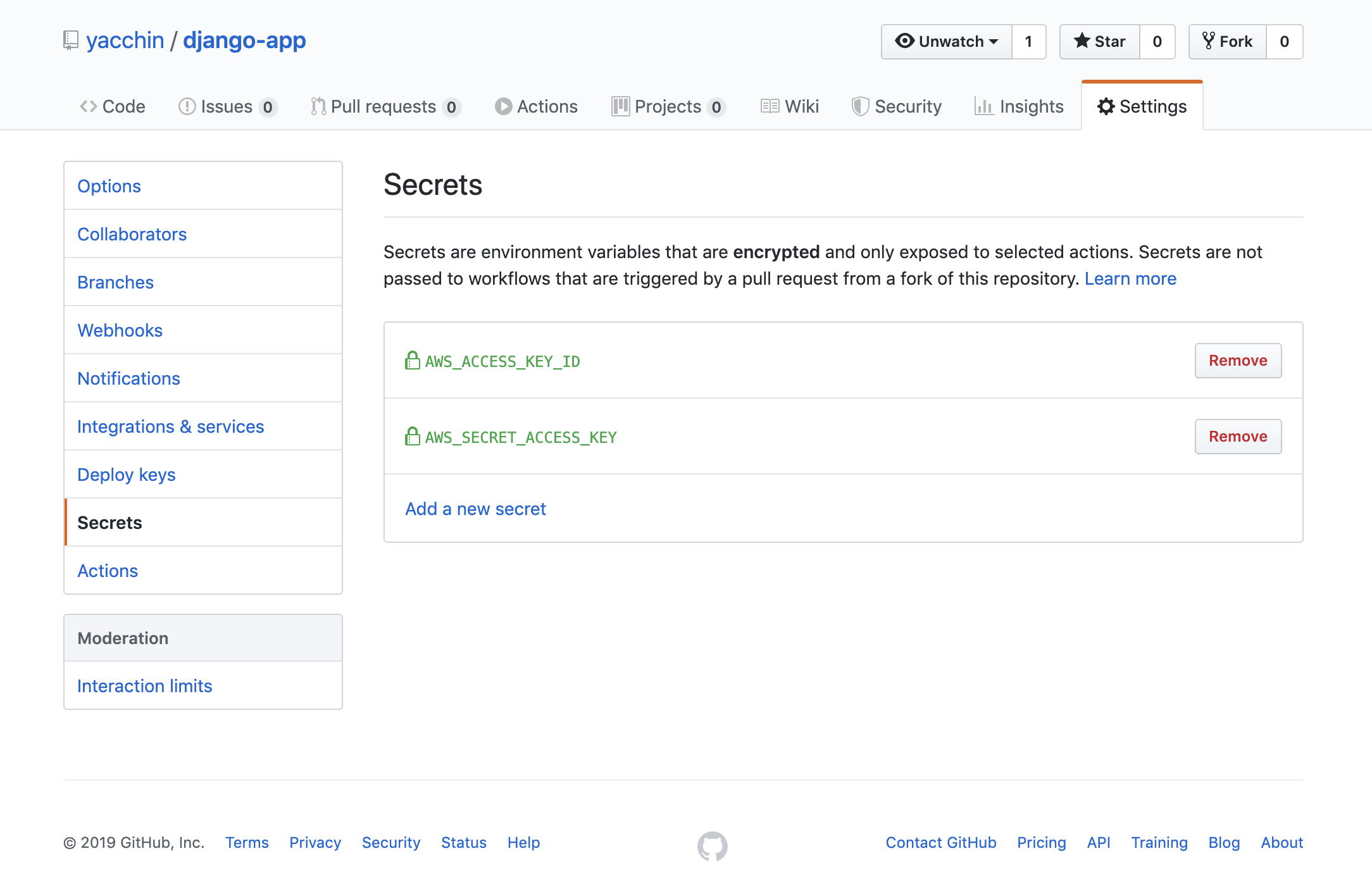
Task: Open Pricing footer link
Action: point(1042,843)
